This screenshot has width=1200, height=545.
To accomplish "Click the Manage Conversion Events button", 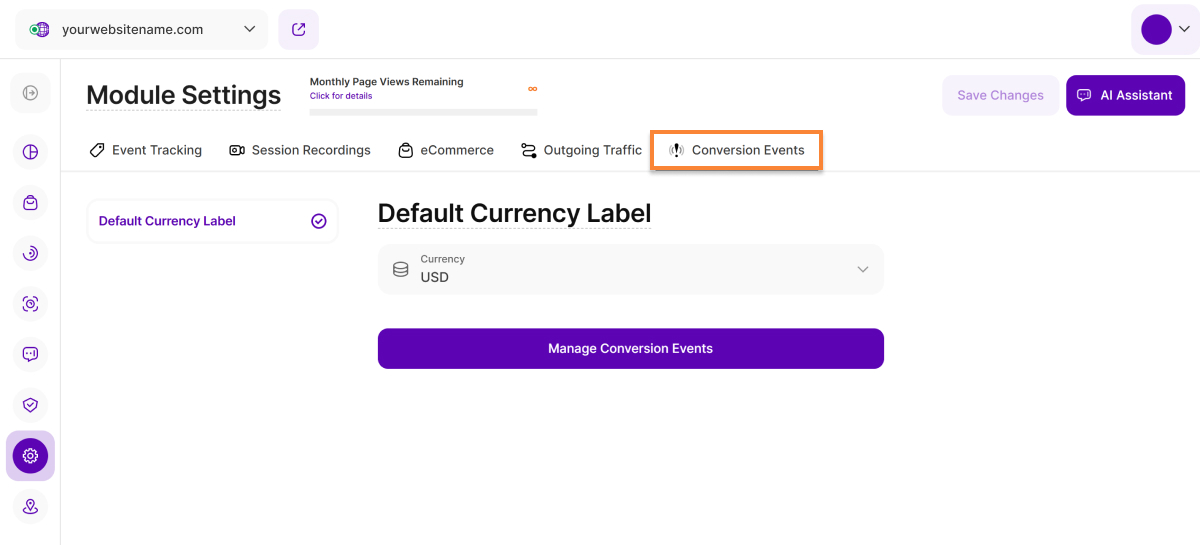I will 630,349.
